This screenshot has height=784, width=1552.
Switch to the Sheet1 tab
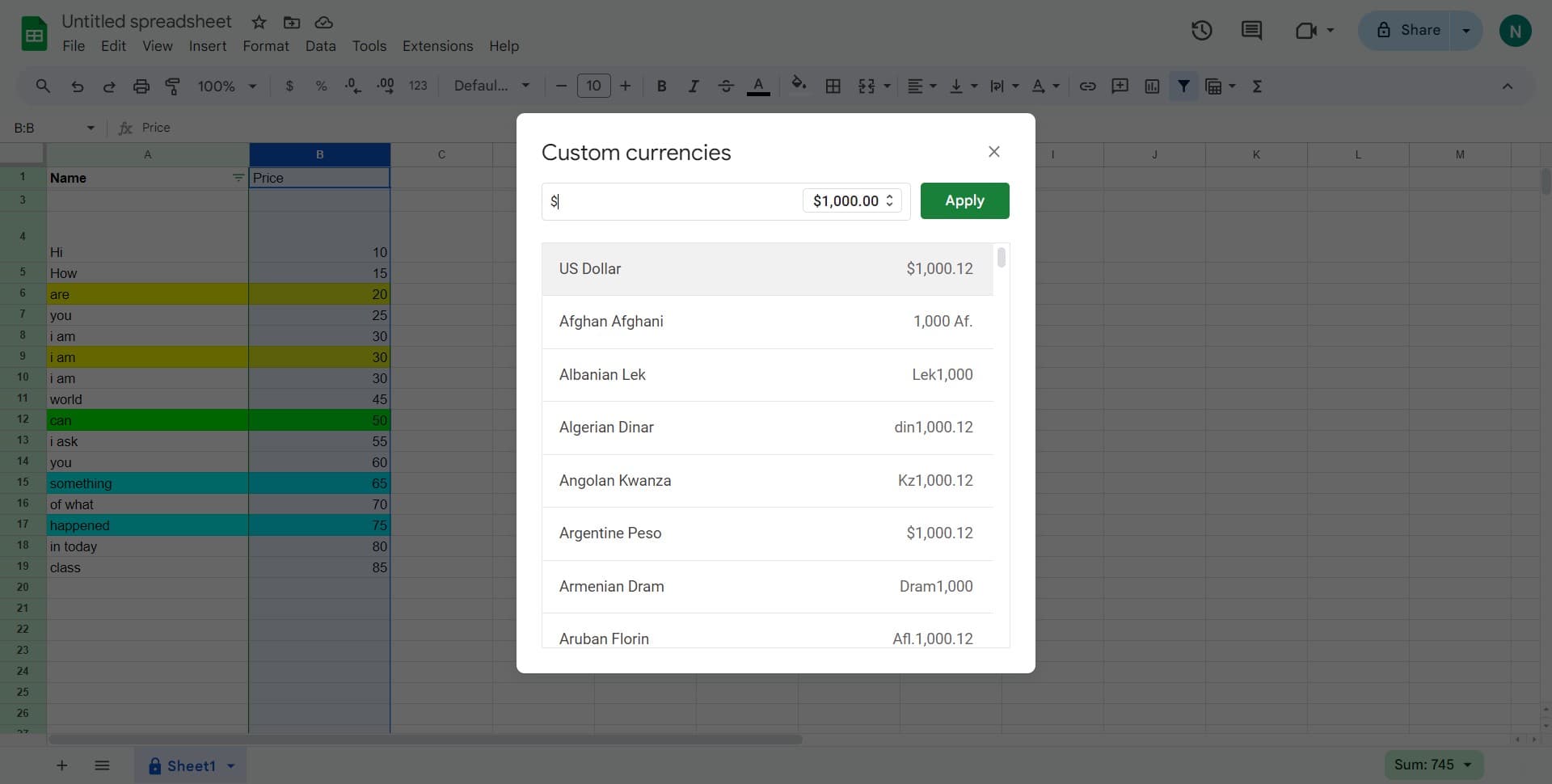[191, 765]
